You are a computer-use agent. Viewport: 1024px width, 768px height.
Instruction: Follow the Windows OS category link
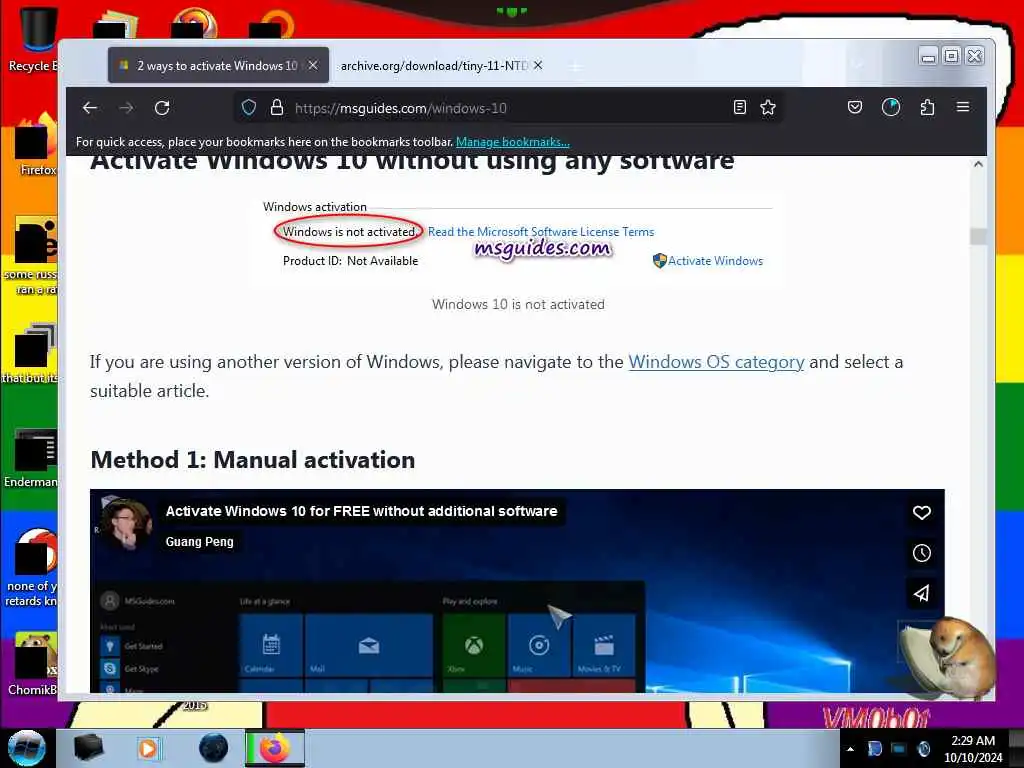[716, 362]
